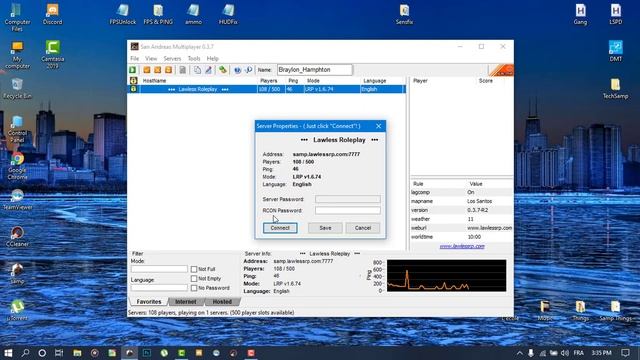Image resolution: width=640 pixels, height=360 pixels.
Task: Click the Server Password field
Action: (x=348, y=199)
